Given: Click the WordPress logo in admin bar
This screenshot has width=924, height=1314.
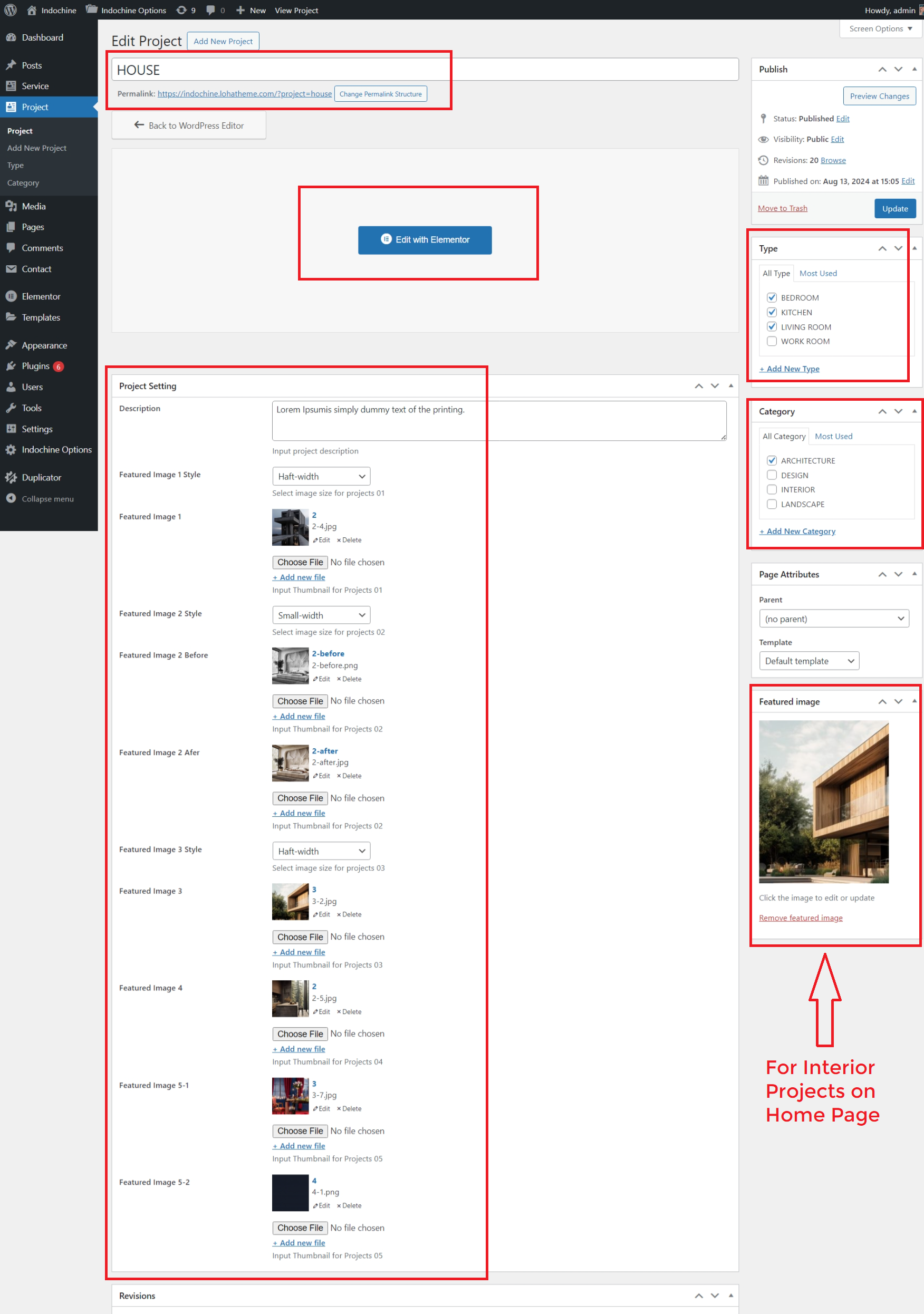Looking at the screenshot, I should click(11, 9).
